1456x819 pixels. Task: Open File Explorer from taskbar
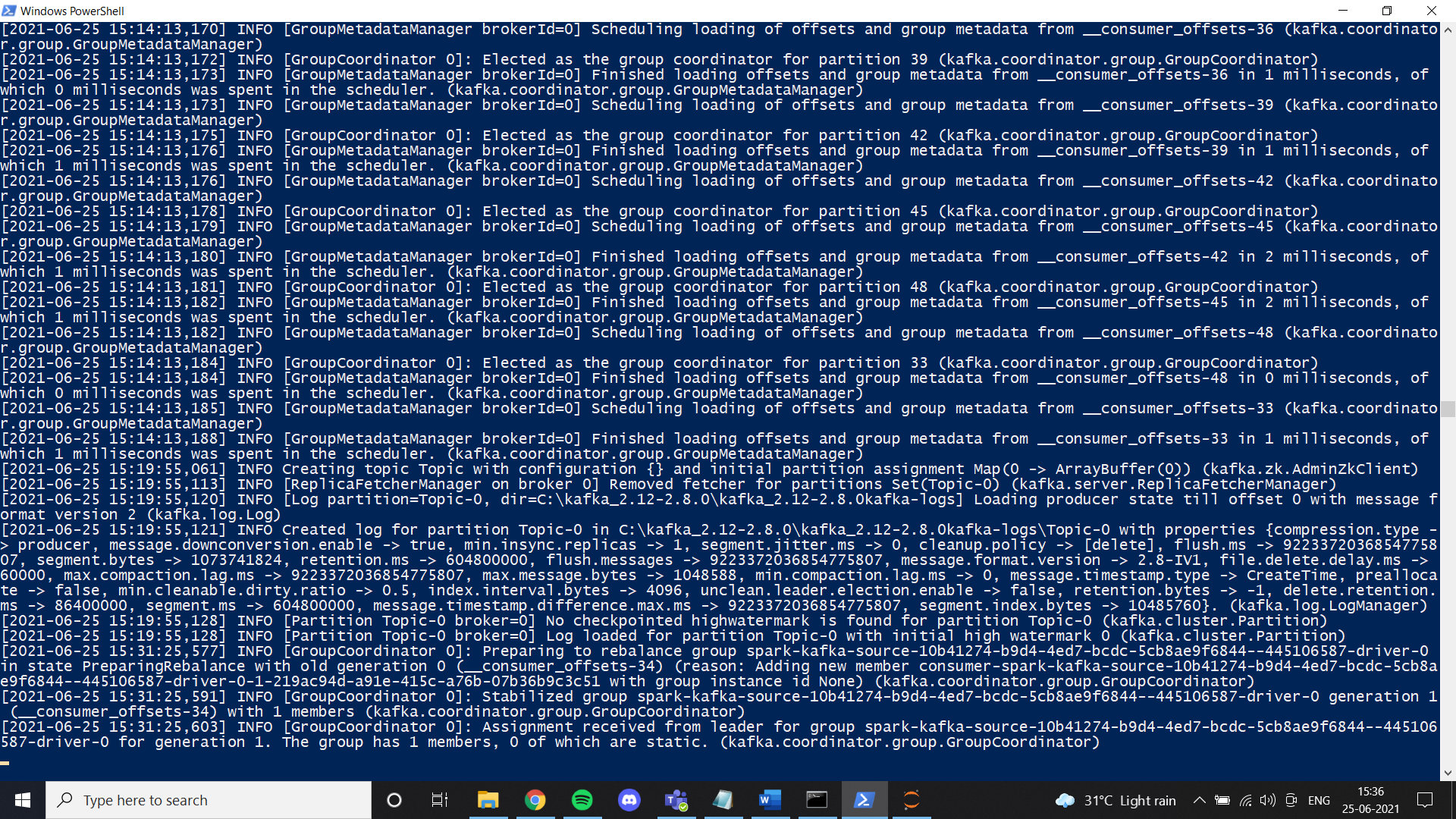488,799
